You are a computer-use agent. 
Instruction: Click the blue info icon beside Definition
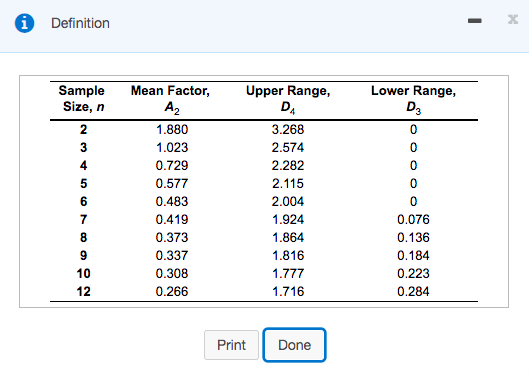[24, 23]
